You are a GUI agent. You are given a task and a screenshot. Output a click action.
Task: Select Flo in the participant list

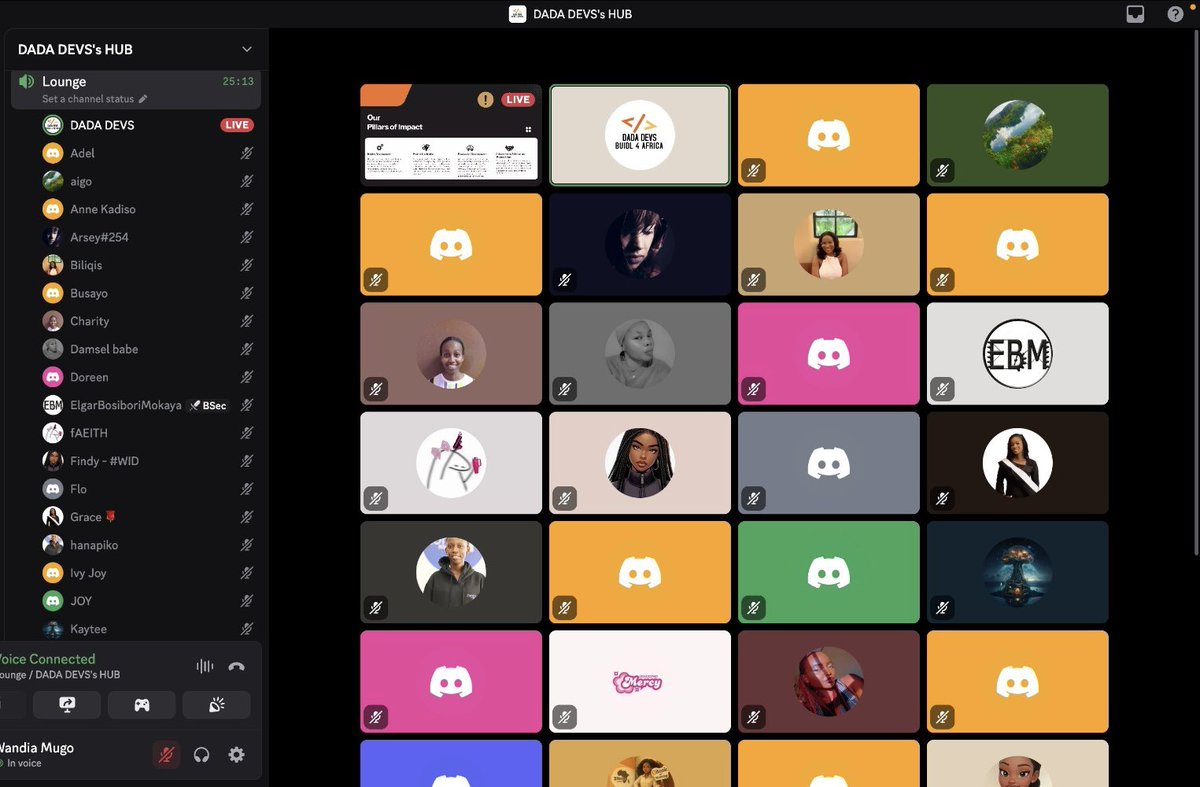(x=146, y=489)
